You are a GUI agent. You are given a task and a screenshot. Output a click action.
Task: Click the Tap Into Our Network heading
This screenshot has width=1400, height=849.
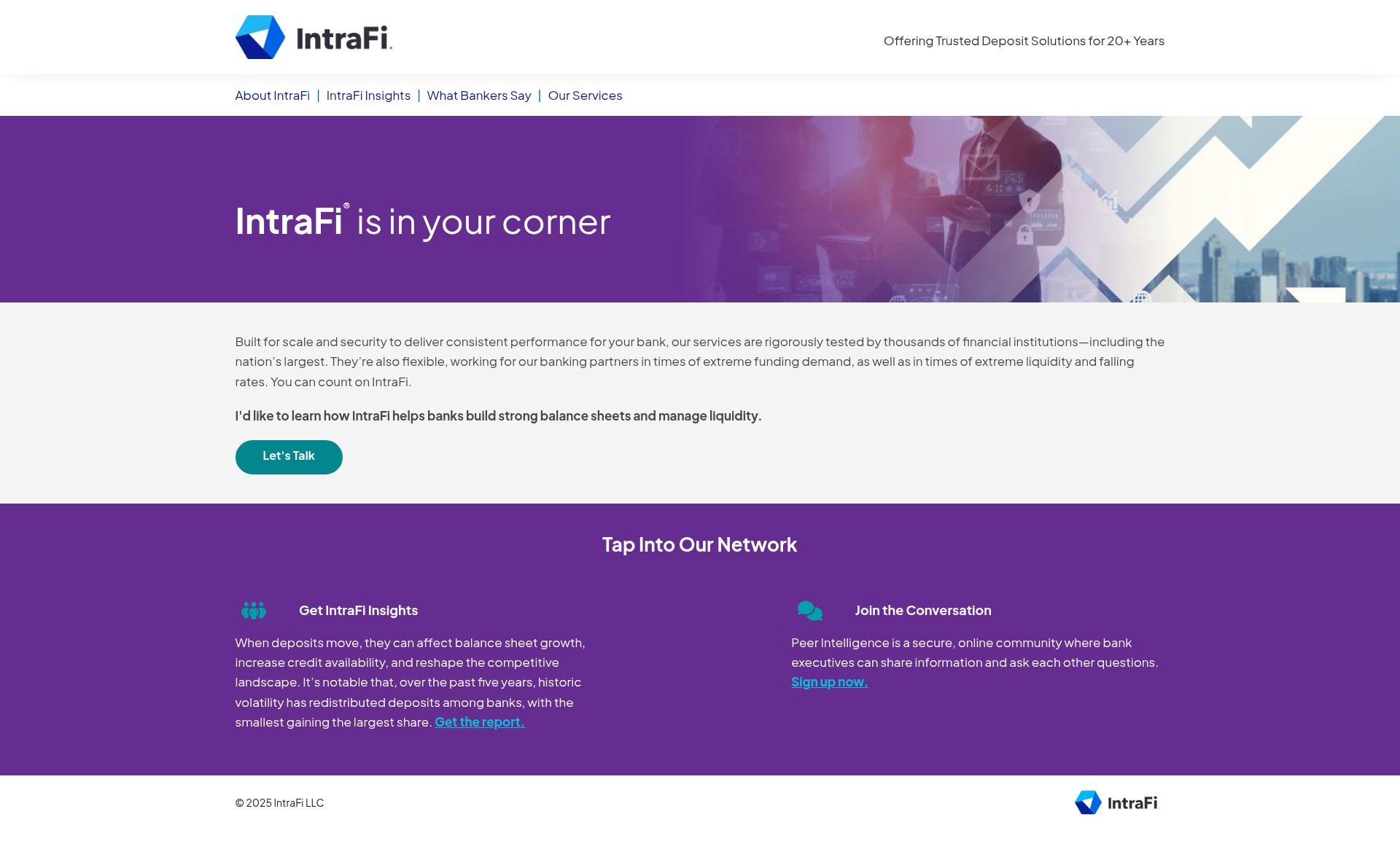[x=699, y=544]
